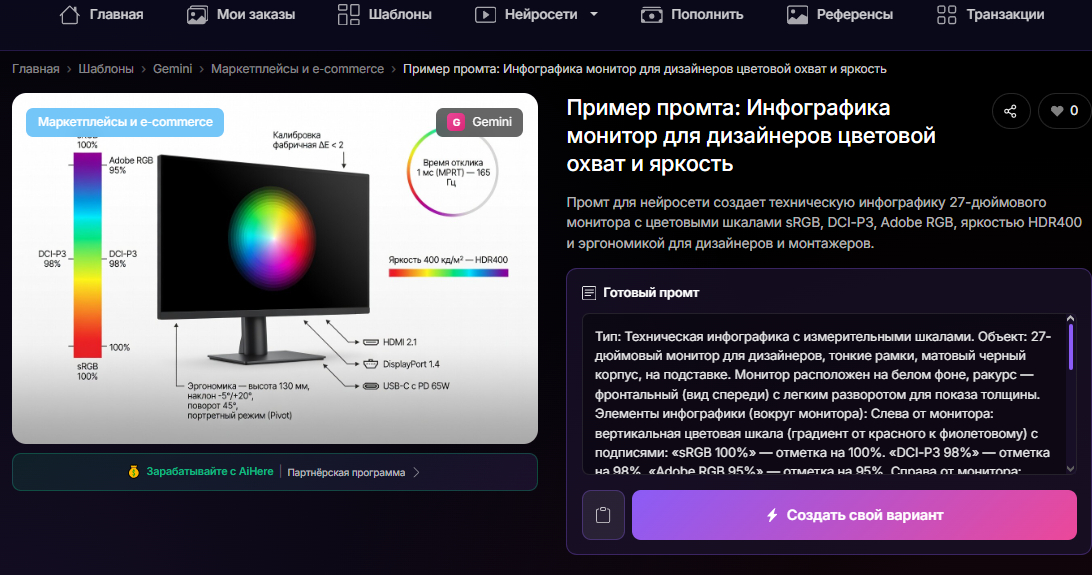The width and height of the screenshot is (1092, 575).
Task: Click the prompt scrollbar up arrow
Action: 1070,319
